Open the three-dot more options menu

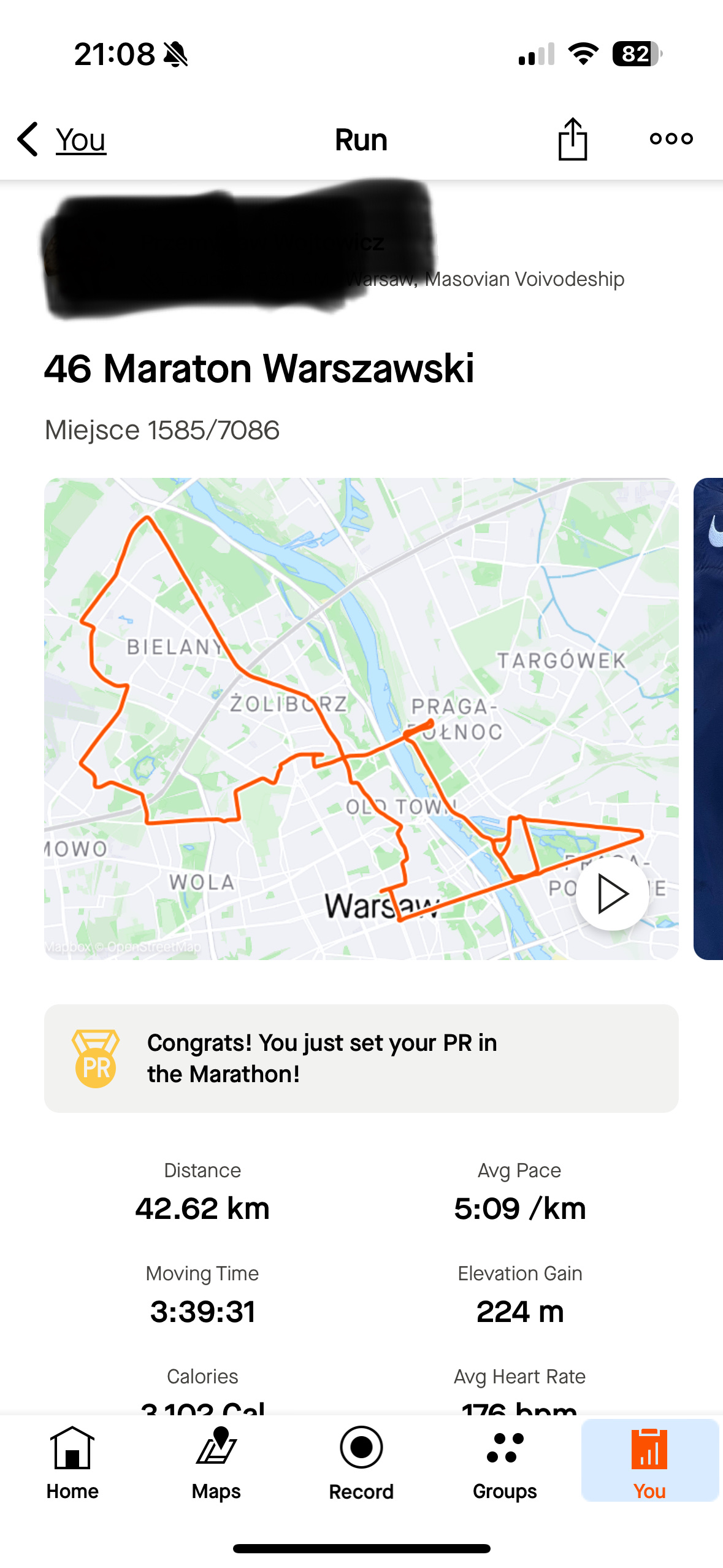coord(671,139)
